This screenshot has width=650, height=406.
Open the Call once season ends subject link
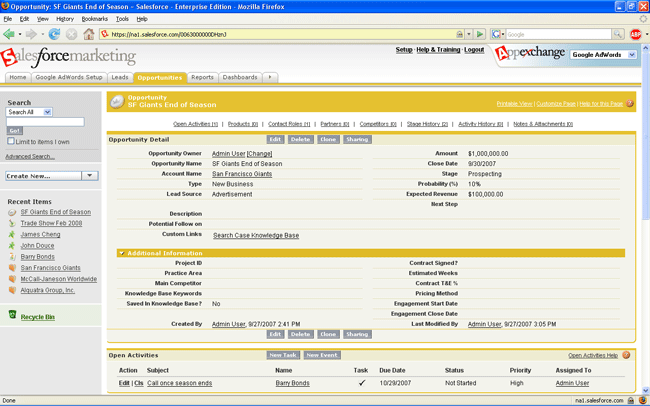point(179,383)
